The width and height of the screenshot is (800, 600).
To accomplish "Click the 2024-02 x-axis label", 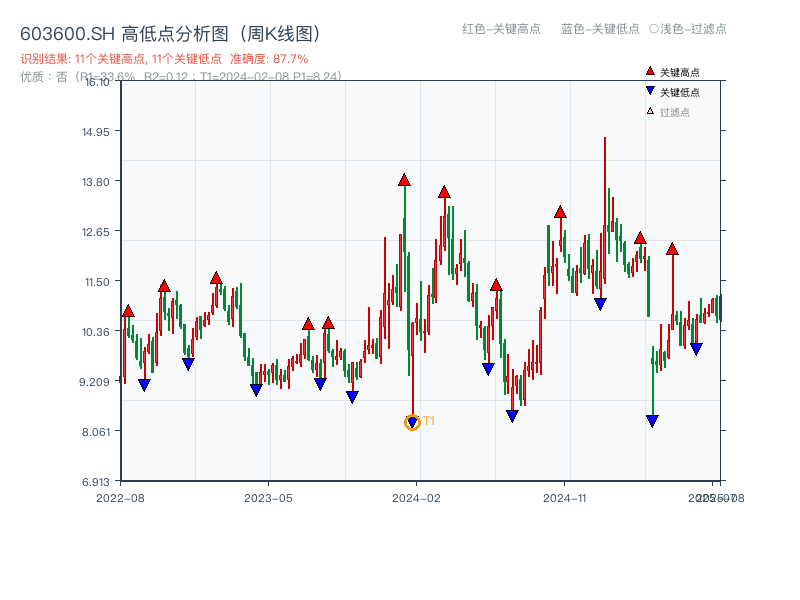I will click(x=416, y=498).
